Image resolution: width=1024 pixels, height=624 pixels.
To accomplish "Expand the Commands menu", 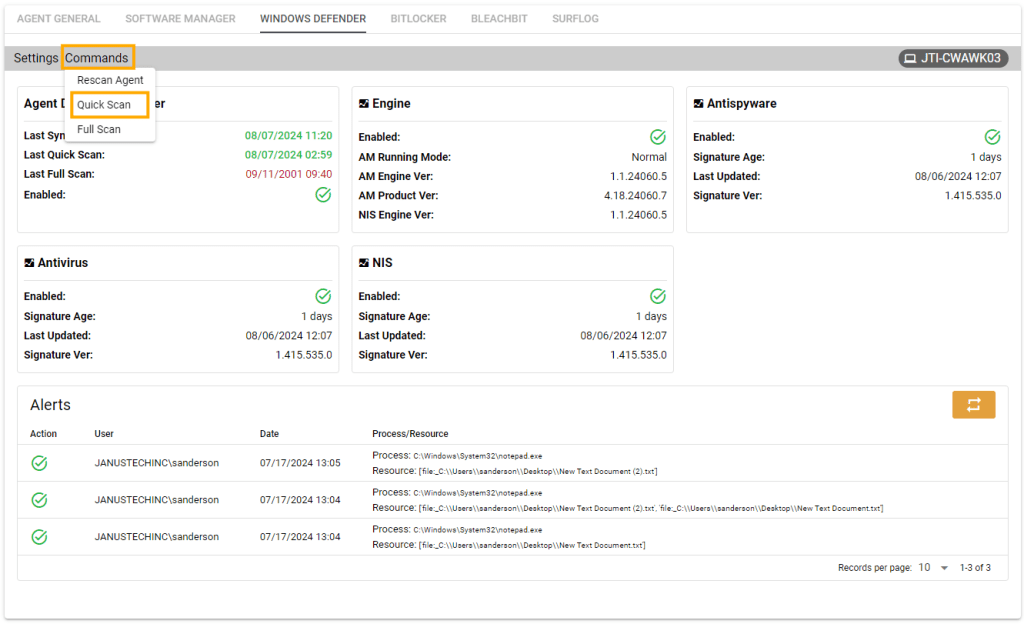I will 97,57.
